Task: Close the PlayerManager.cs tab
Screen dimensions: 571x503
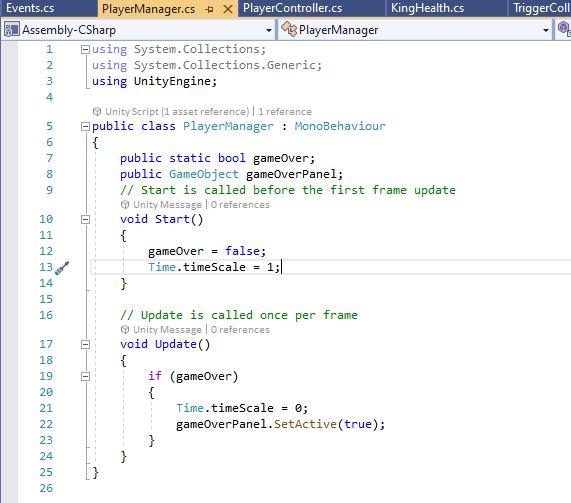Action: (x=228, y=9)
